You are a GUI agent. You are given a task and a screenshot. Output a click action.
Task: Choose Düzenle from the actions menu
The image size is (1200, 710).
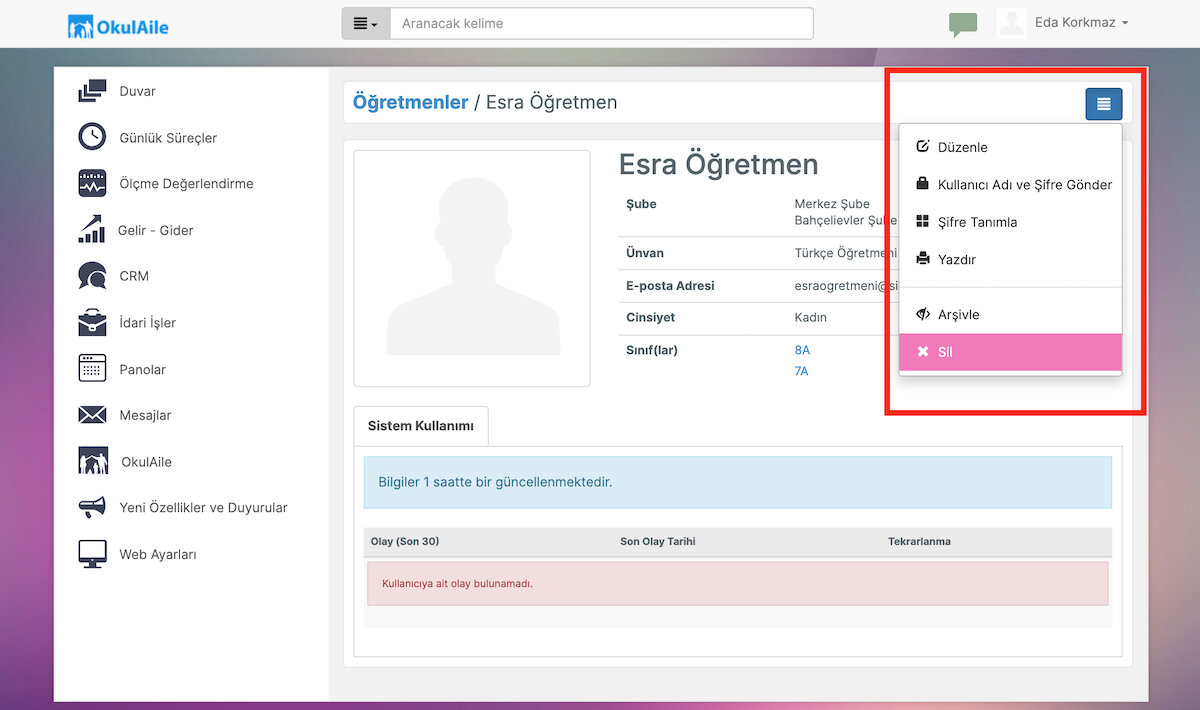click(1010, 147)
